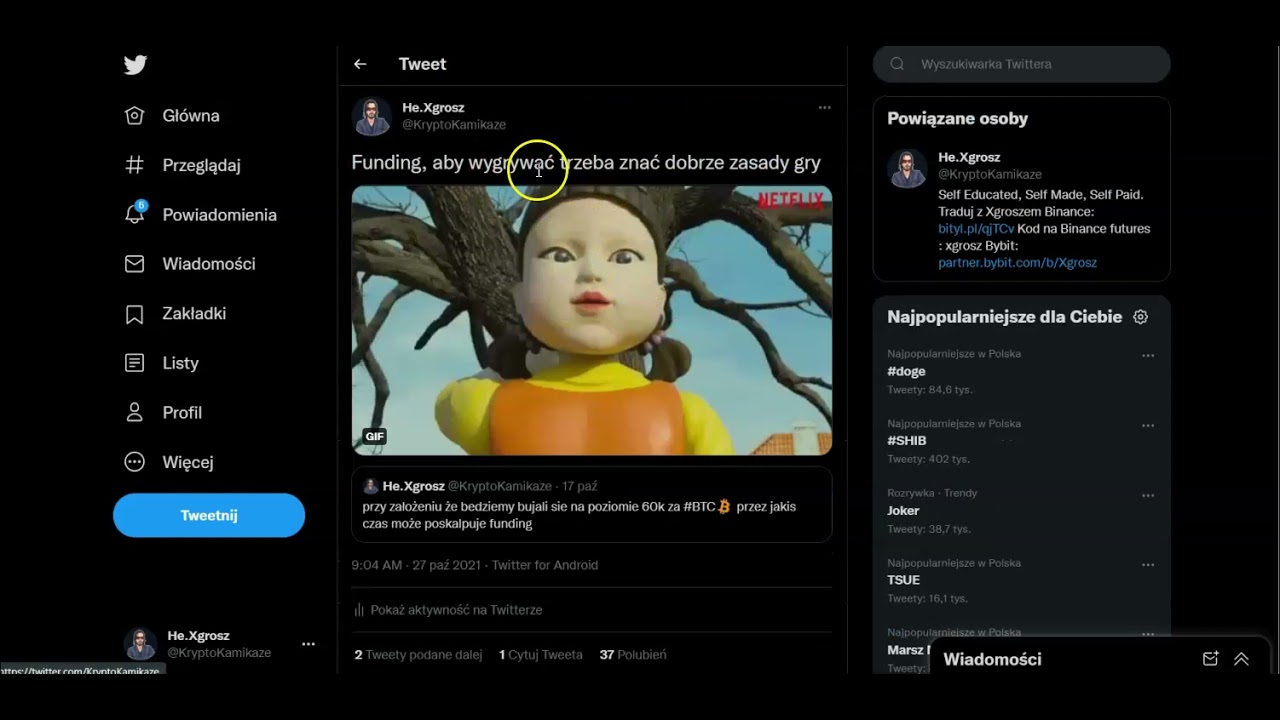Open the quoted tweet from 17 paź

click(x=592, y=504)
